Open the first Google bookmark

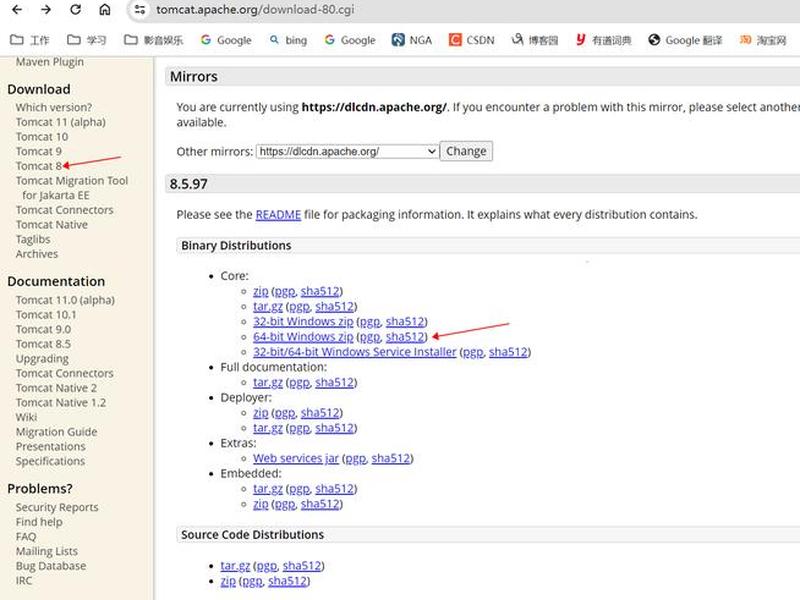point(226,40)
